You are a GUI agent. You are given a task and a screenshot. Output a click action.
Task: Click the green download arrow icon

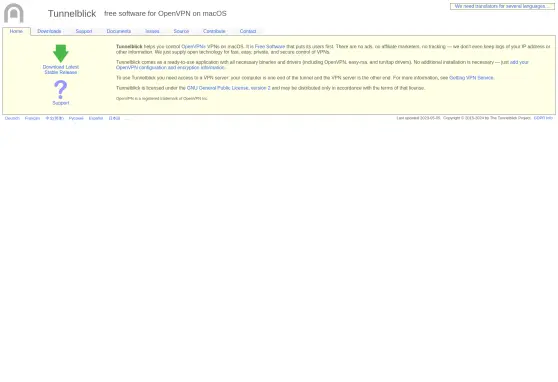[60, 53]
